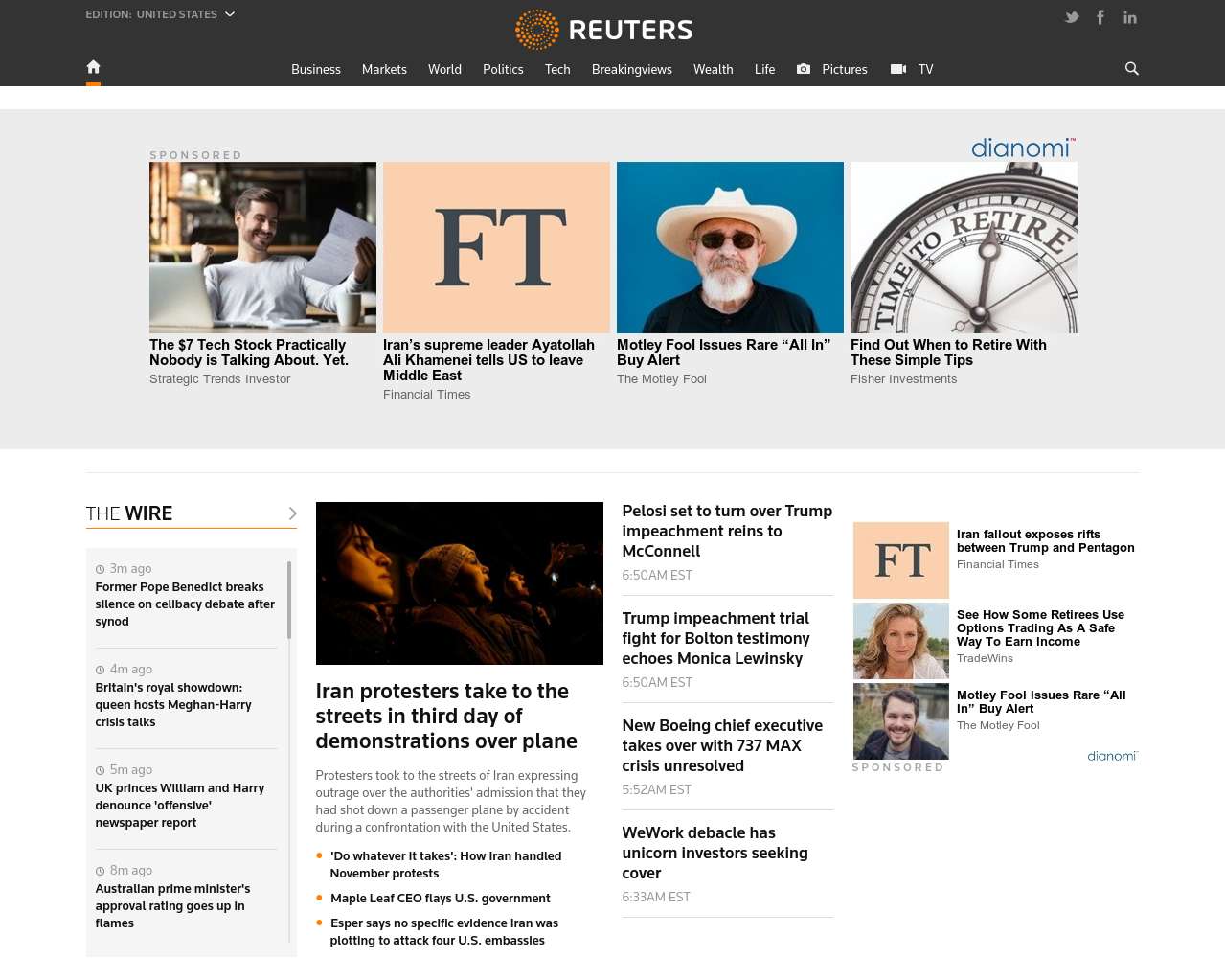Open the World menu
Image resolution: width=1225 pixels, height=980 pixels.
coord(444,69)
